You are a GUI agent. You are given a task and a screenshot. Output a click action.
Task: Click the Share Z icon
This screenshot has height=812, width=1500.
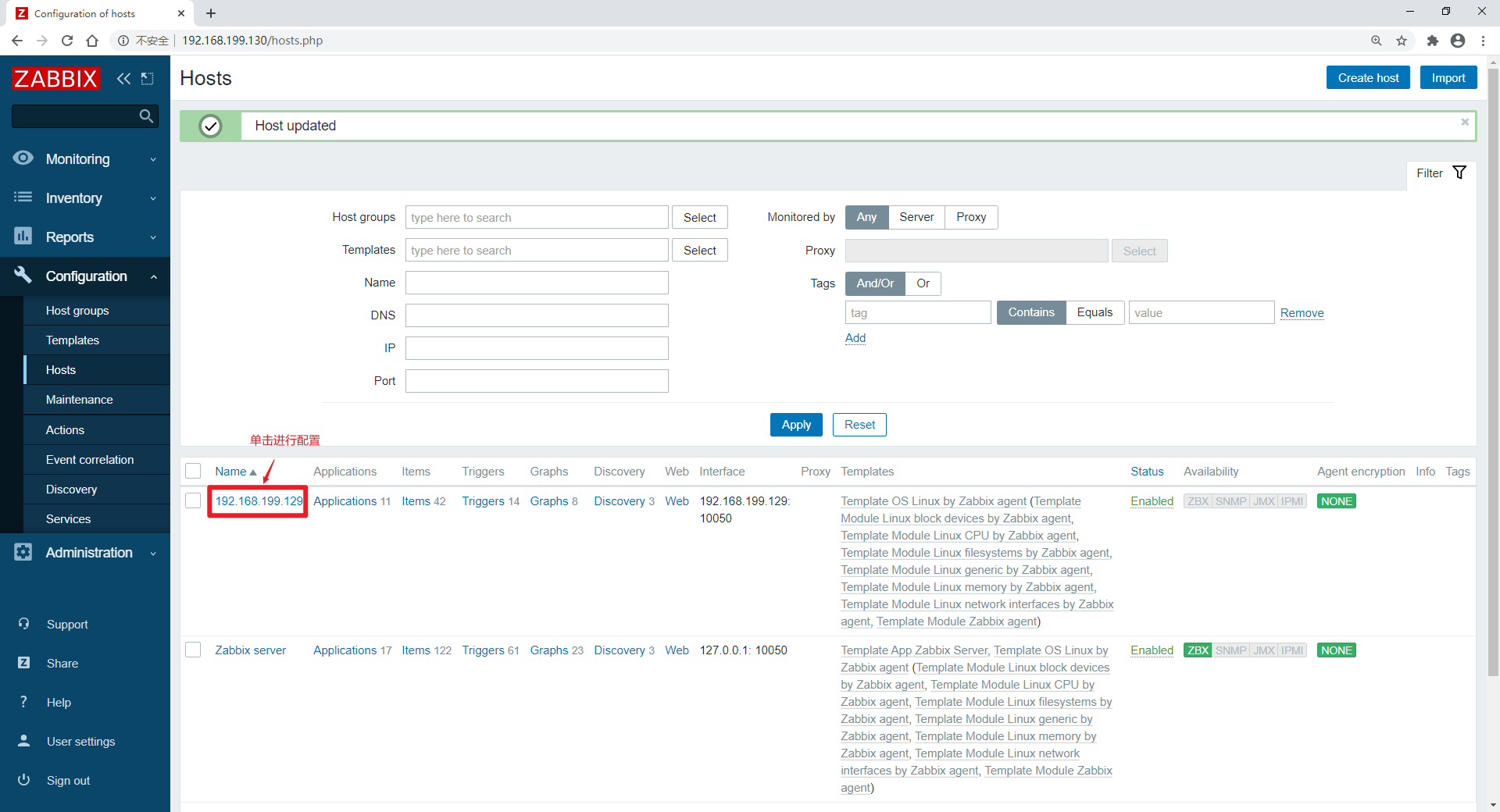tap(23, 663)
